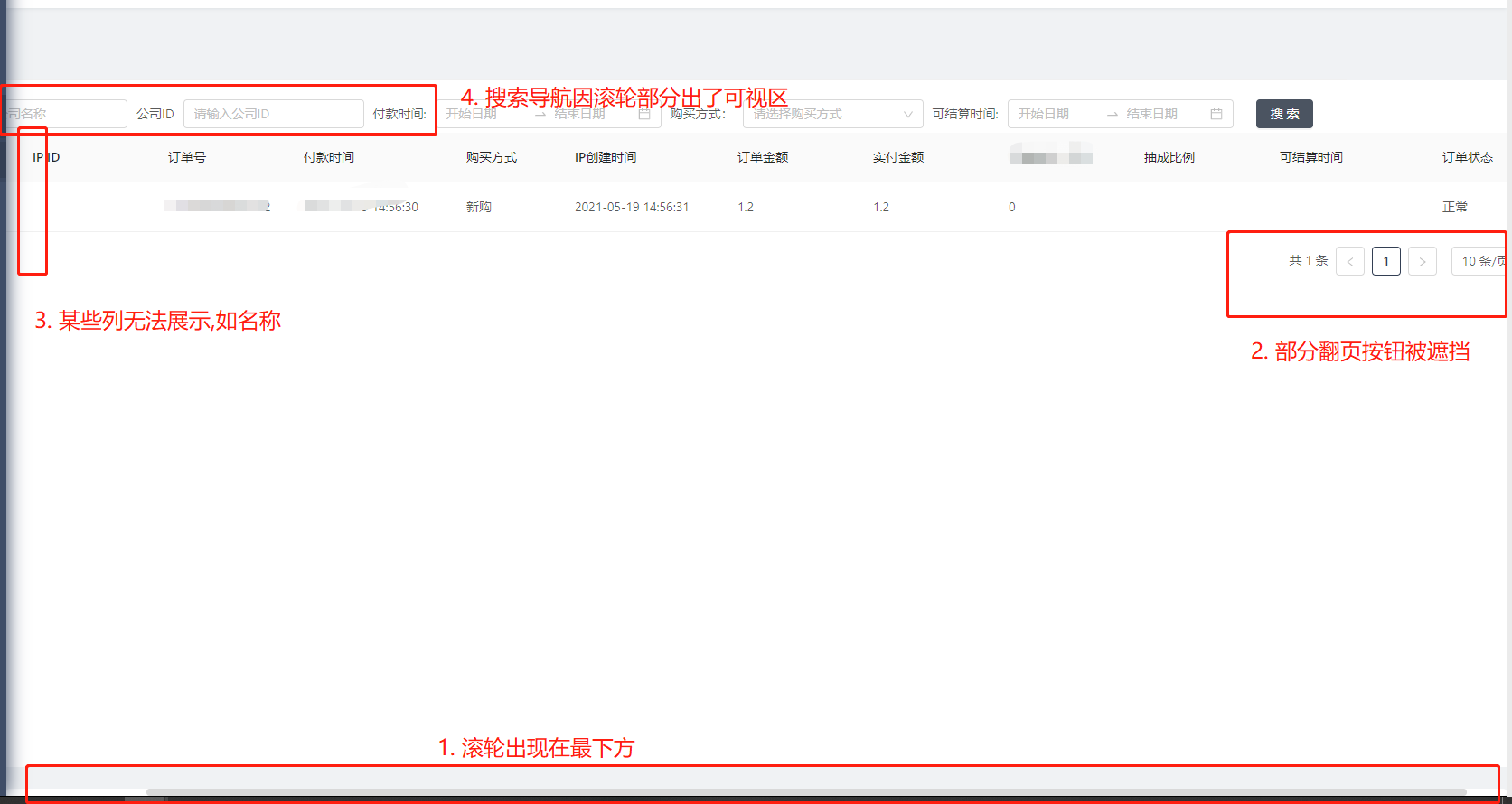Click the 抽成比例 column header
This screenshot has width=1512, height=804.
(1169, 157)
